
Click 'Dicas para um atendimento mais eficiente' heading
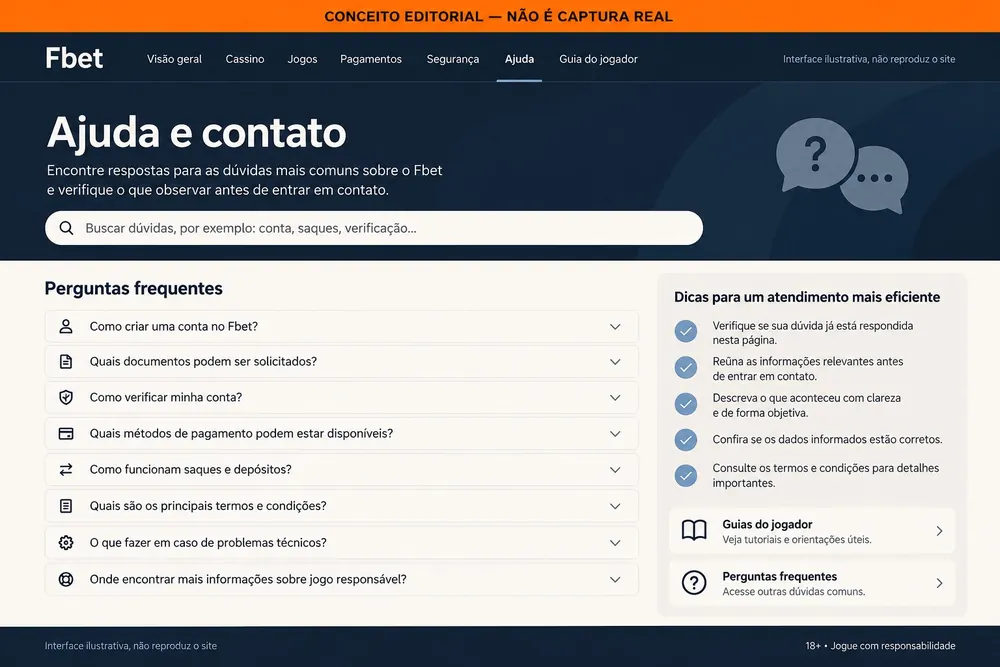tap(807, 297)
